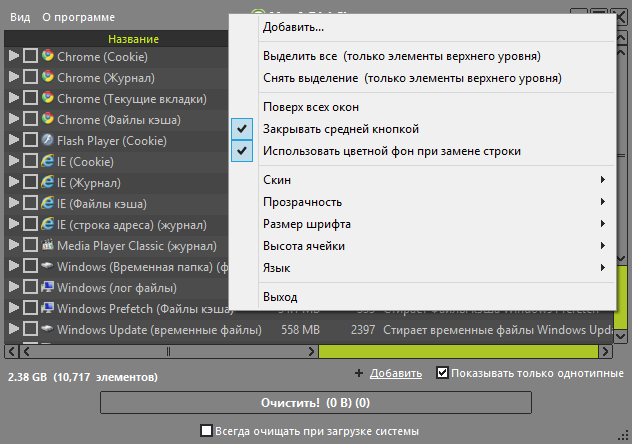Expand the Chrome (Файлы кэша) row

tap(14, 119)
